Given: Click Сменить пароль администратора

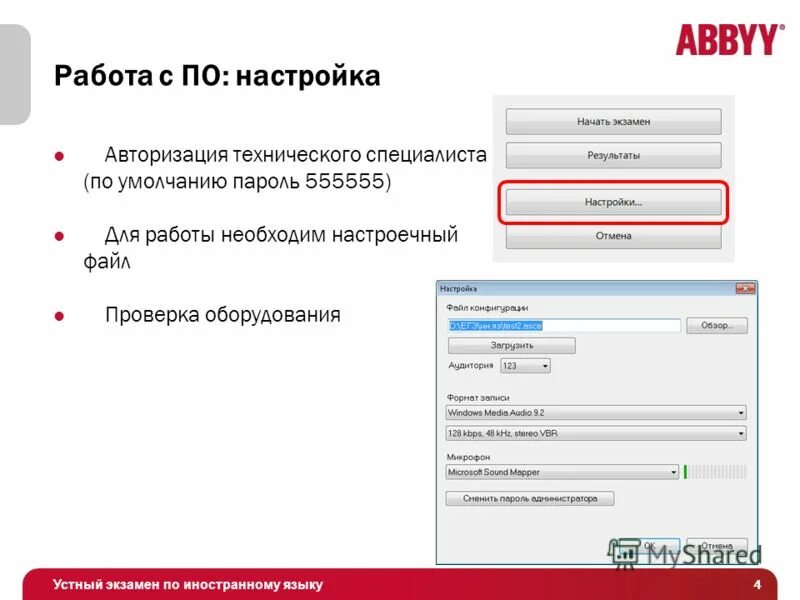Looking at the screenshot, I should [x=530, y=497].
